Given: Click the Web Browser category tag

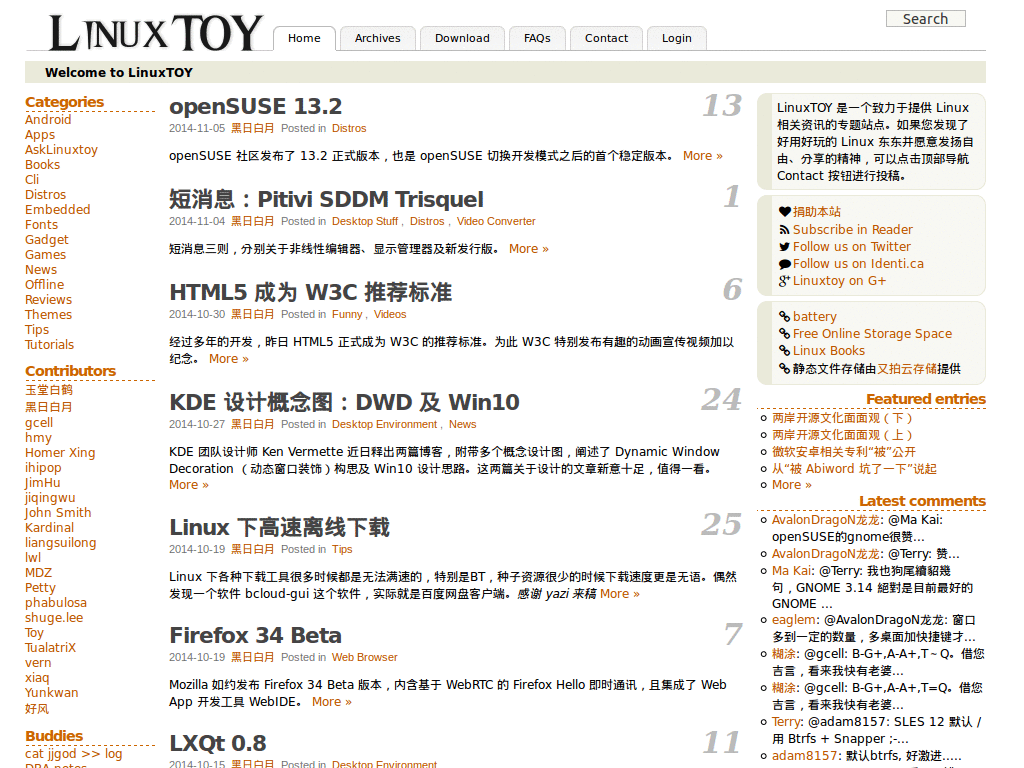Looking at the screenshot, I should 364,658.
